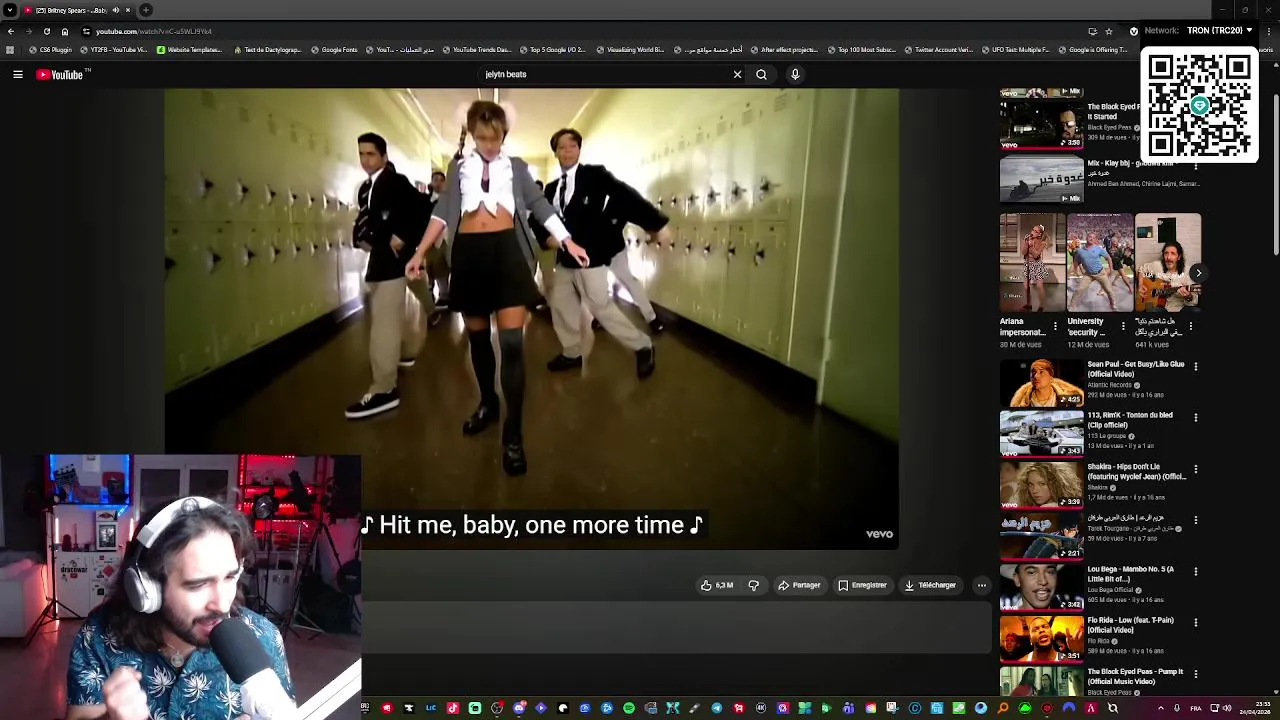The height and width of the screenshot is (720, 1280).
Task: Open Telegram from the taskbar
Action: (717, 708)
